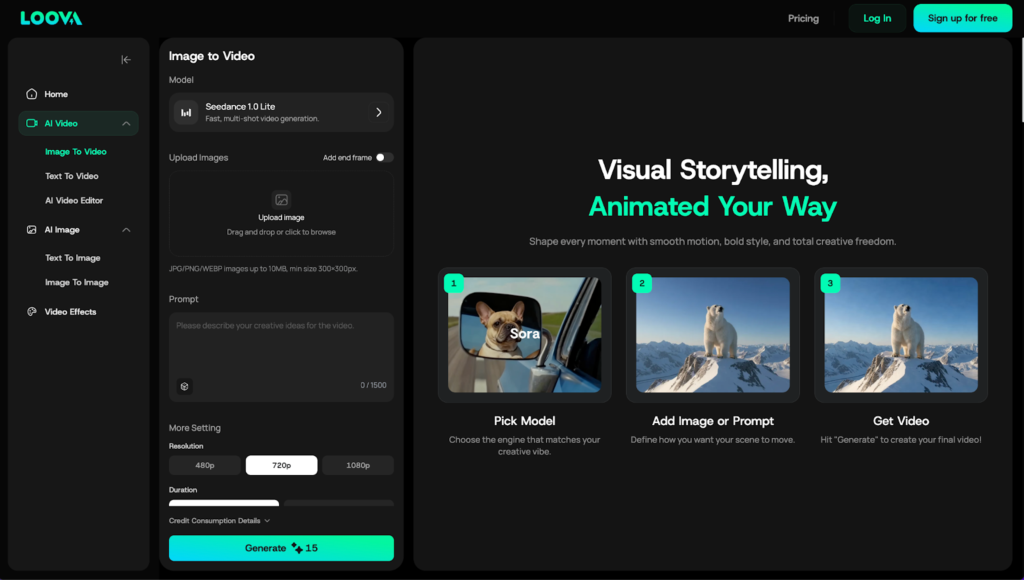Collapse the AI Image section chevron
This screenshot has width=1024, height=580.
[126, 230]
